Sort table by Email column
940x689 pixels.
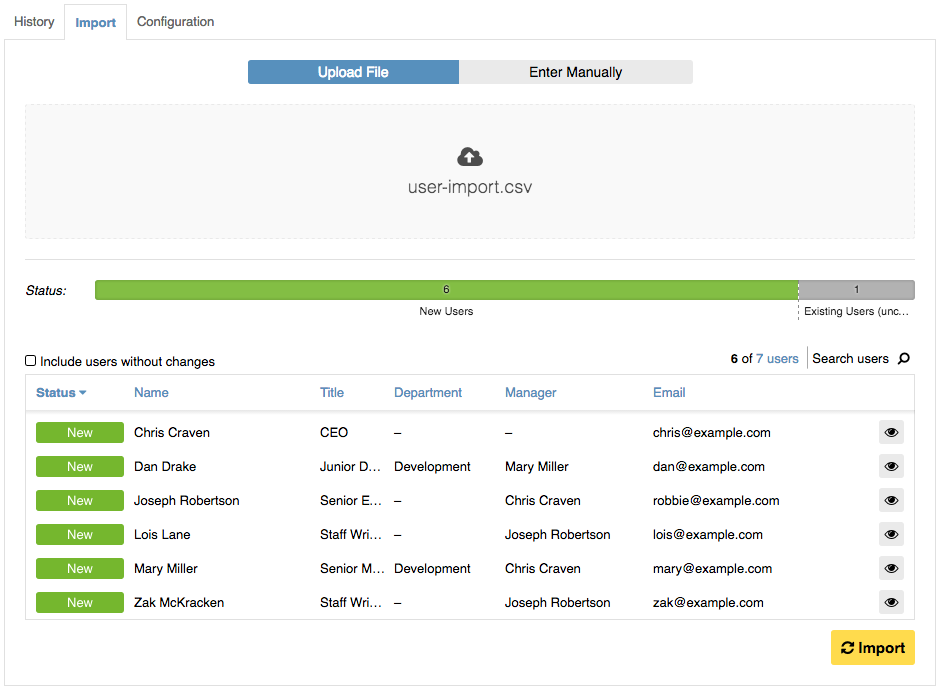669,393
